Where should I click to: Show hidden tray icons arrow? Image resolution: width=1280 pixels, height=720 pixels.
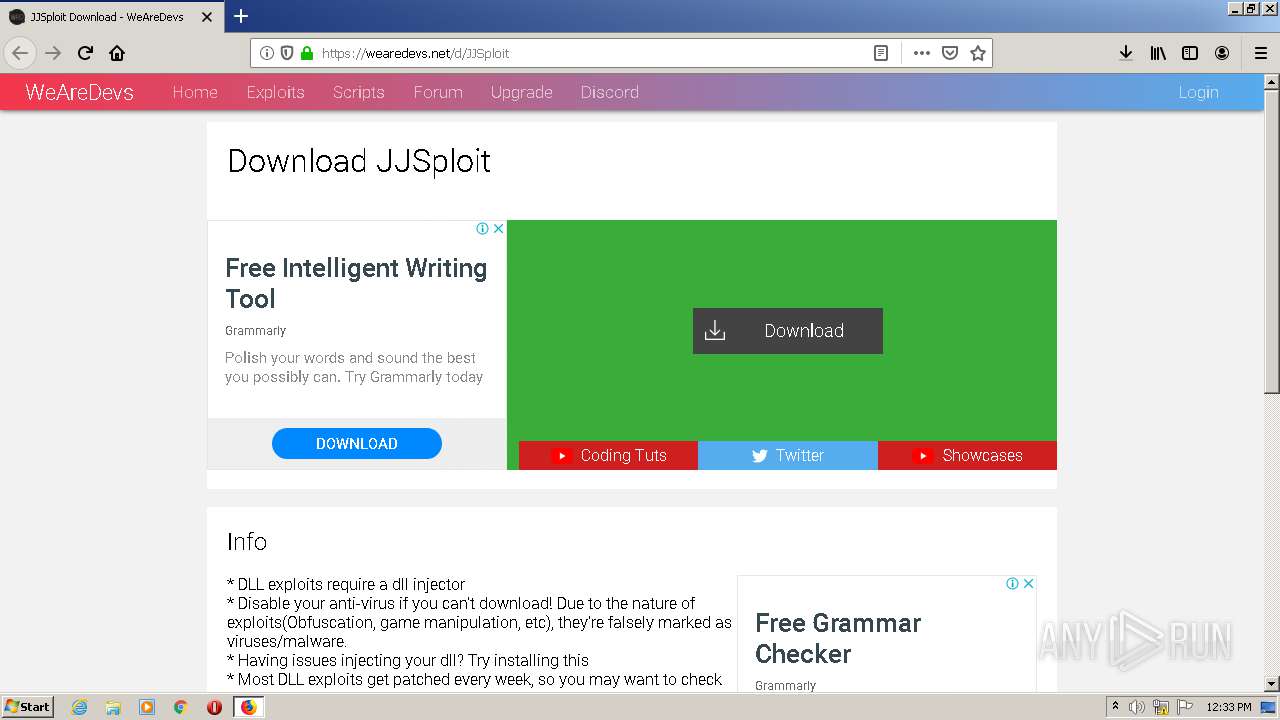point(1115,707)
